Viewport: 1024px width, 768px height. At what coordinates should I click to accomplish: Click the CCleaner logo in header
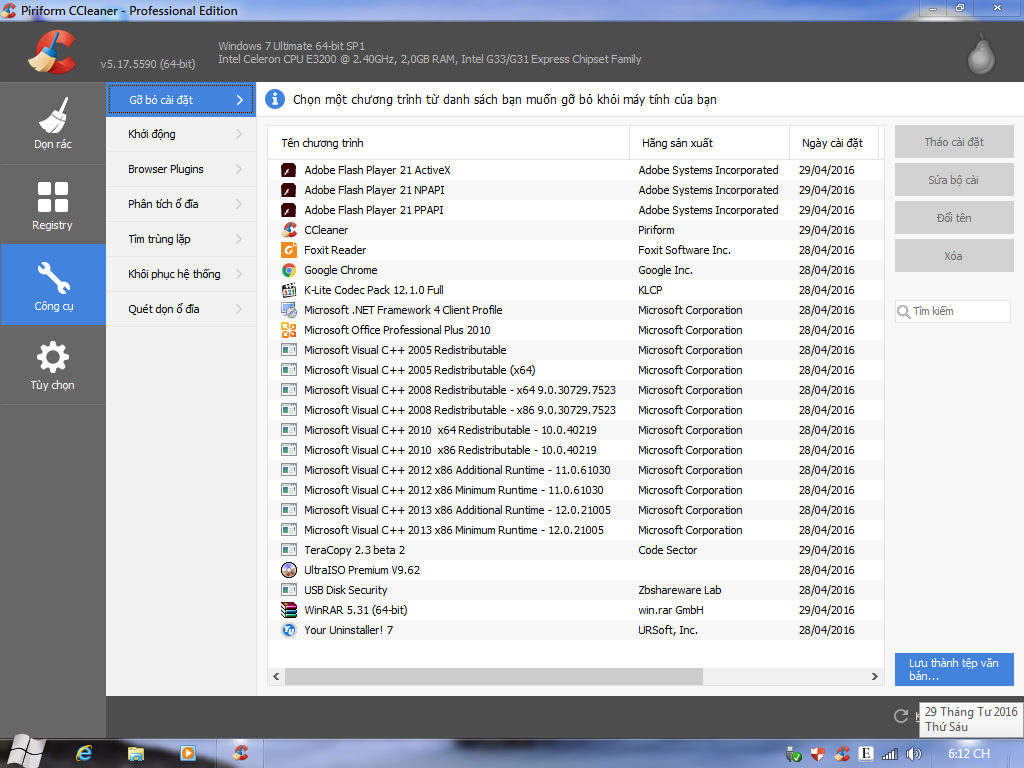pyautogui.click(x=52, y=52)
